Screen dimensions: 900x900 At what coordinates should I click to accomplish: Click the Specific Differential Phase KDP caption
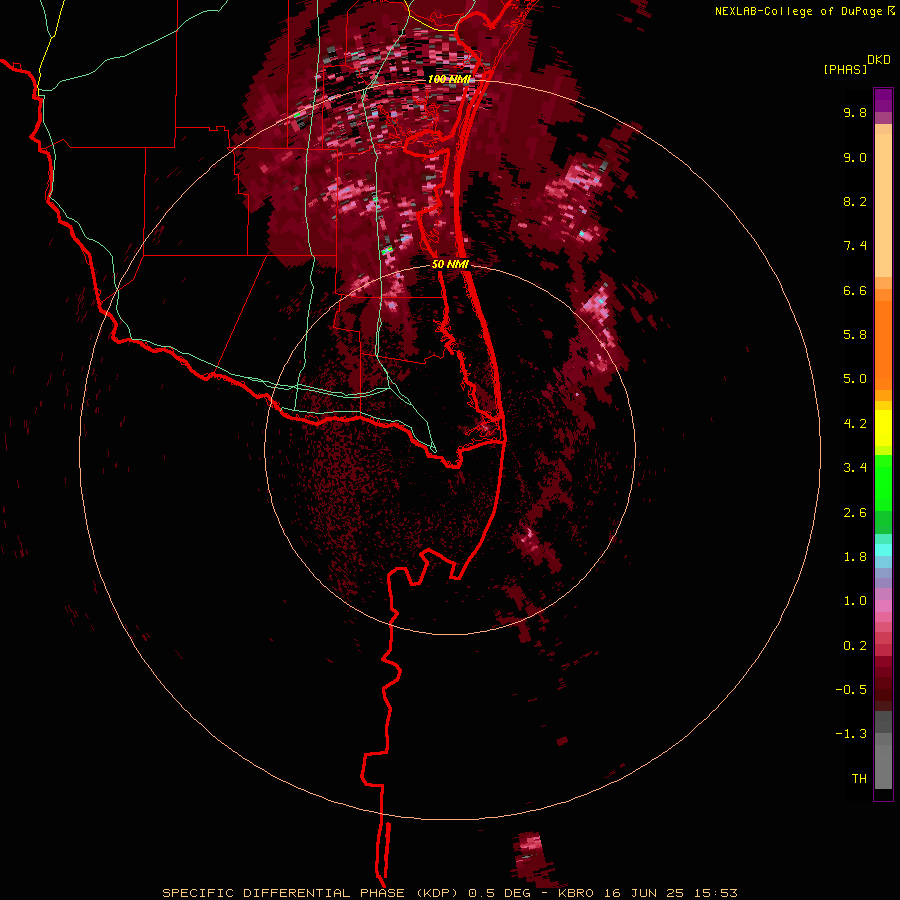(450, 893)
